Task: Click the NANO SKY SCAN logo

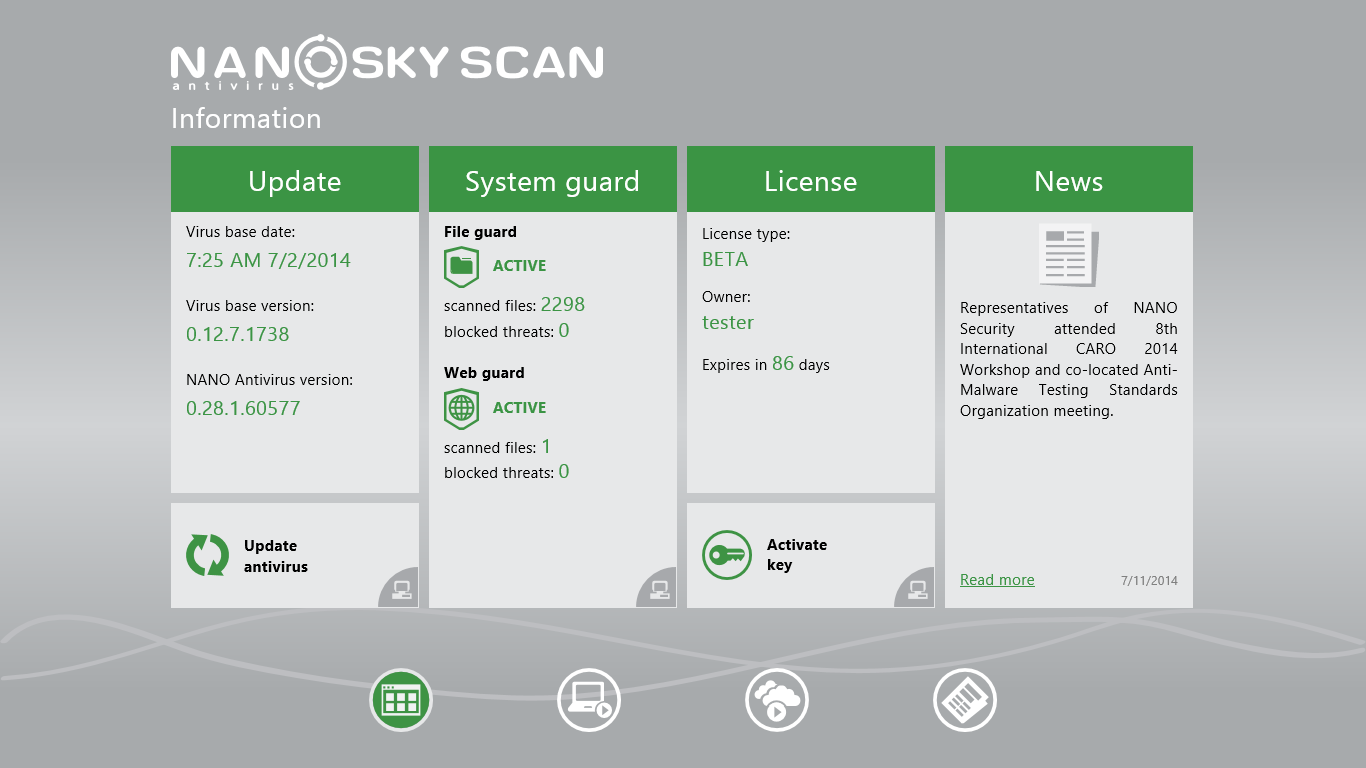Action: click(387, 64)
